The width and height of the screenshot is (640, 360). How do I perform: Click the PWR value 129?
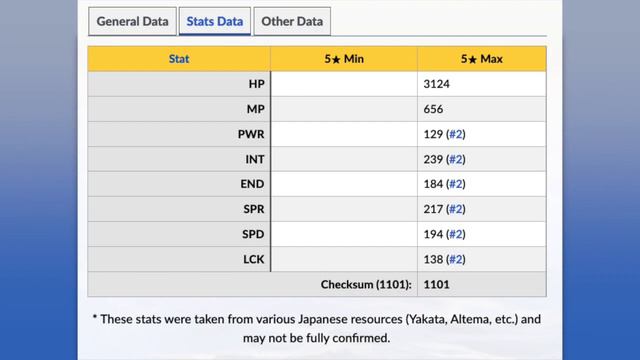pyautogui.click(x=433, y=134)
